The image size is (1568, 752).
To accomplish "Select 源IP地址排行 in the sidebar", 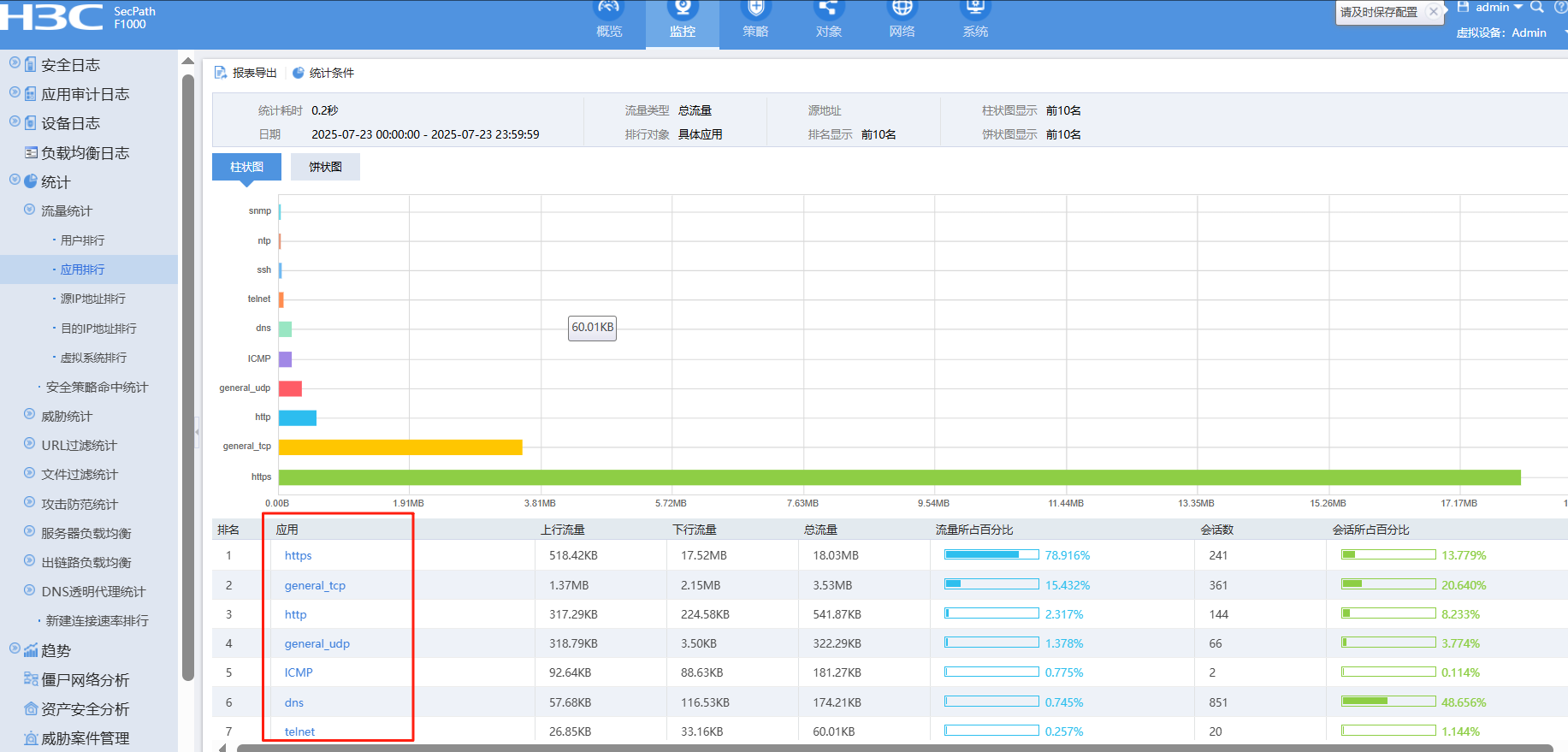I will pos(92,299).
